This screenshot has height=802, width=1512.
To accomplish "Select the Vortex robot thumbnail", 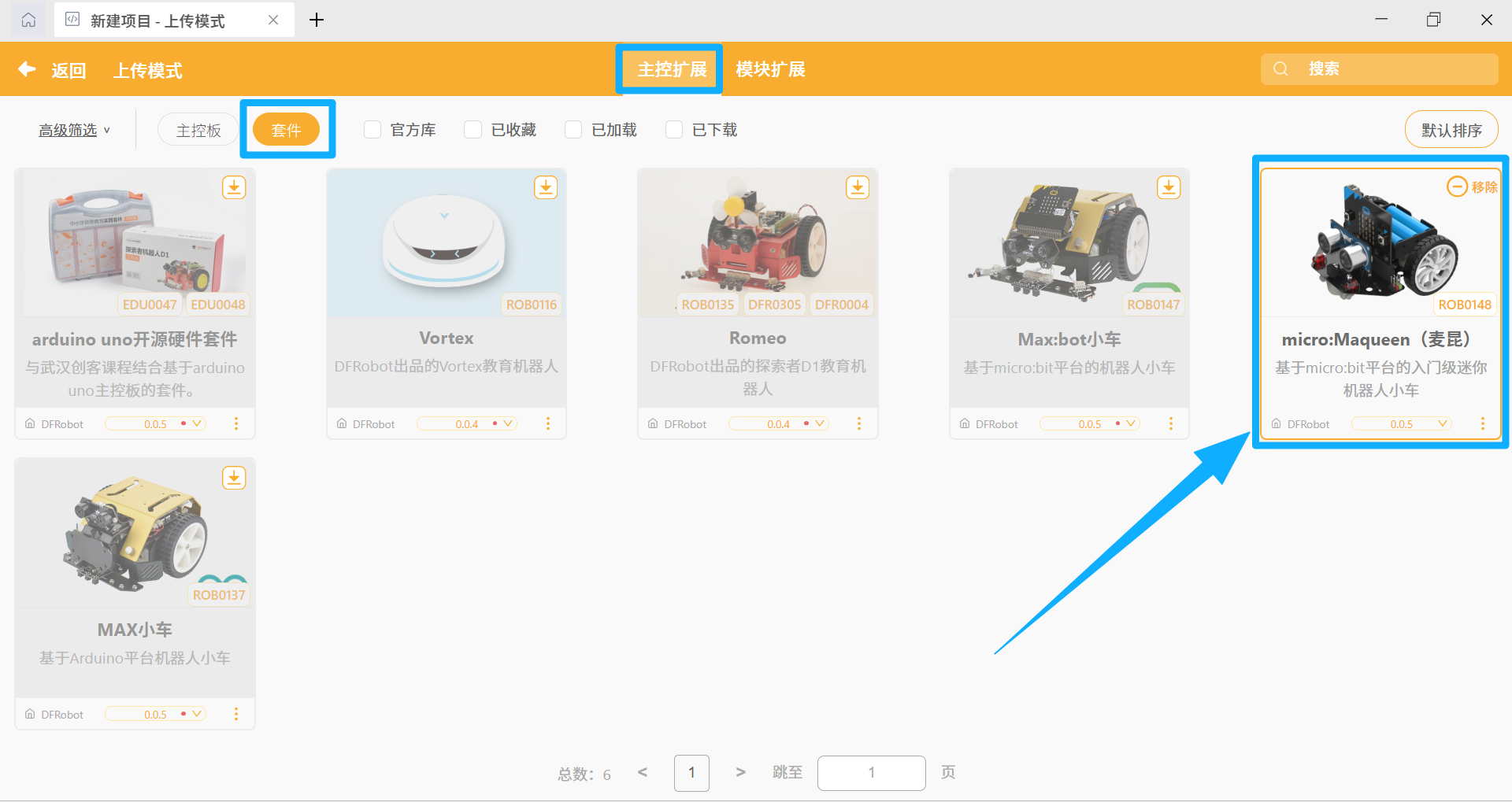I will point(446,243).
